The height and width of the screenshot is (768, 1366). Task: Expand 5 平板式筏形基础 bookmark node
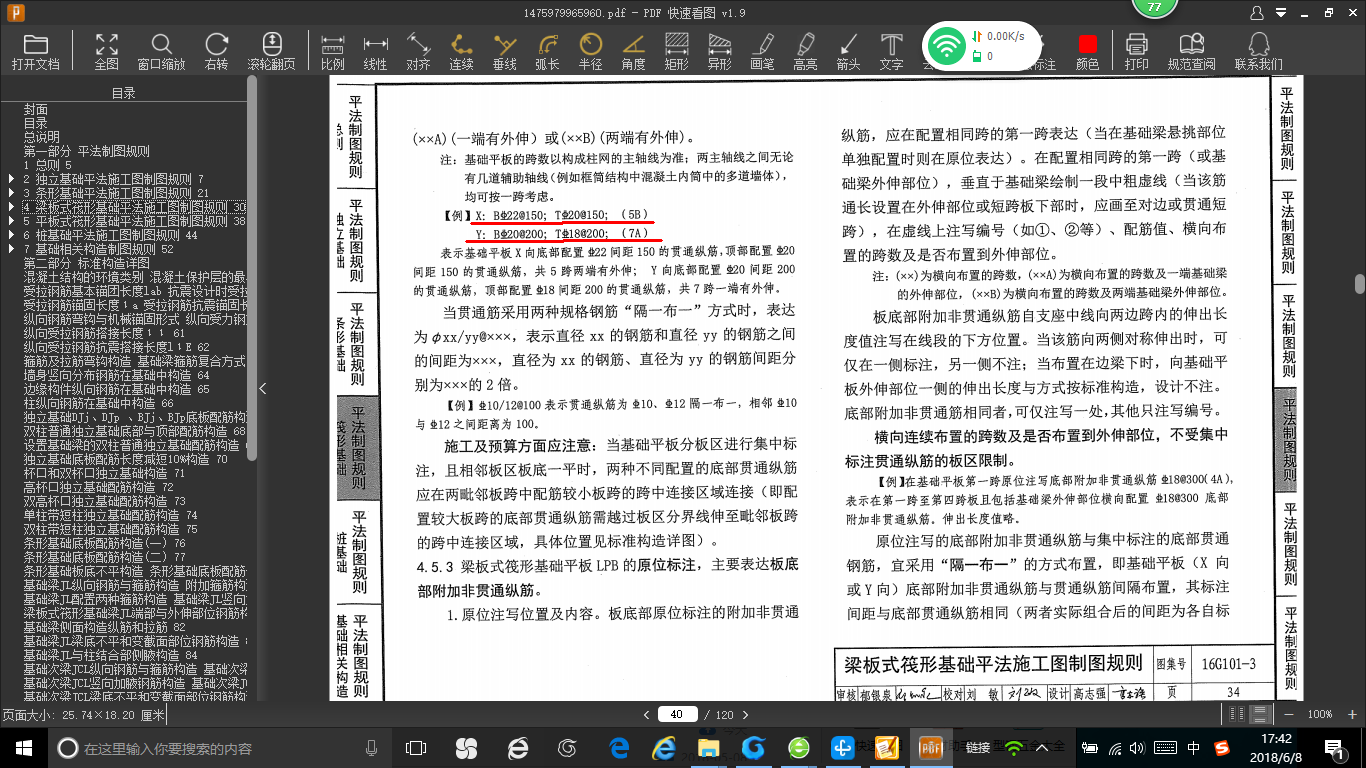click(x=11, y=221)
